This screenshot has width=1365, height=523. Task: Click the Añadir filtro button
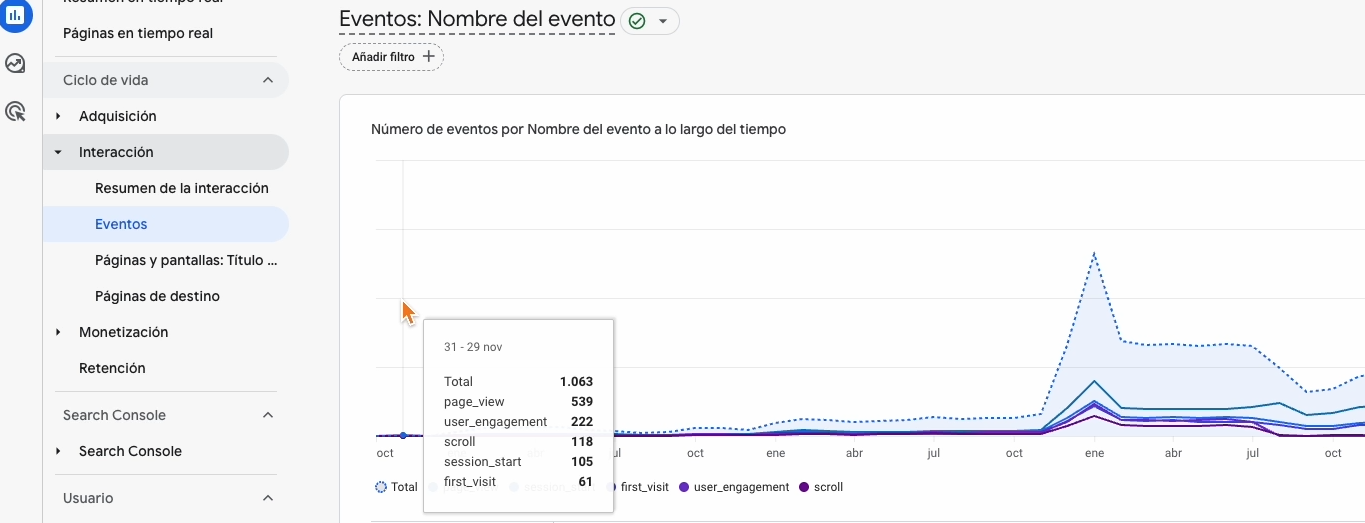391,57
